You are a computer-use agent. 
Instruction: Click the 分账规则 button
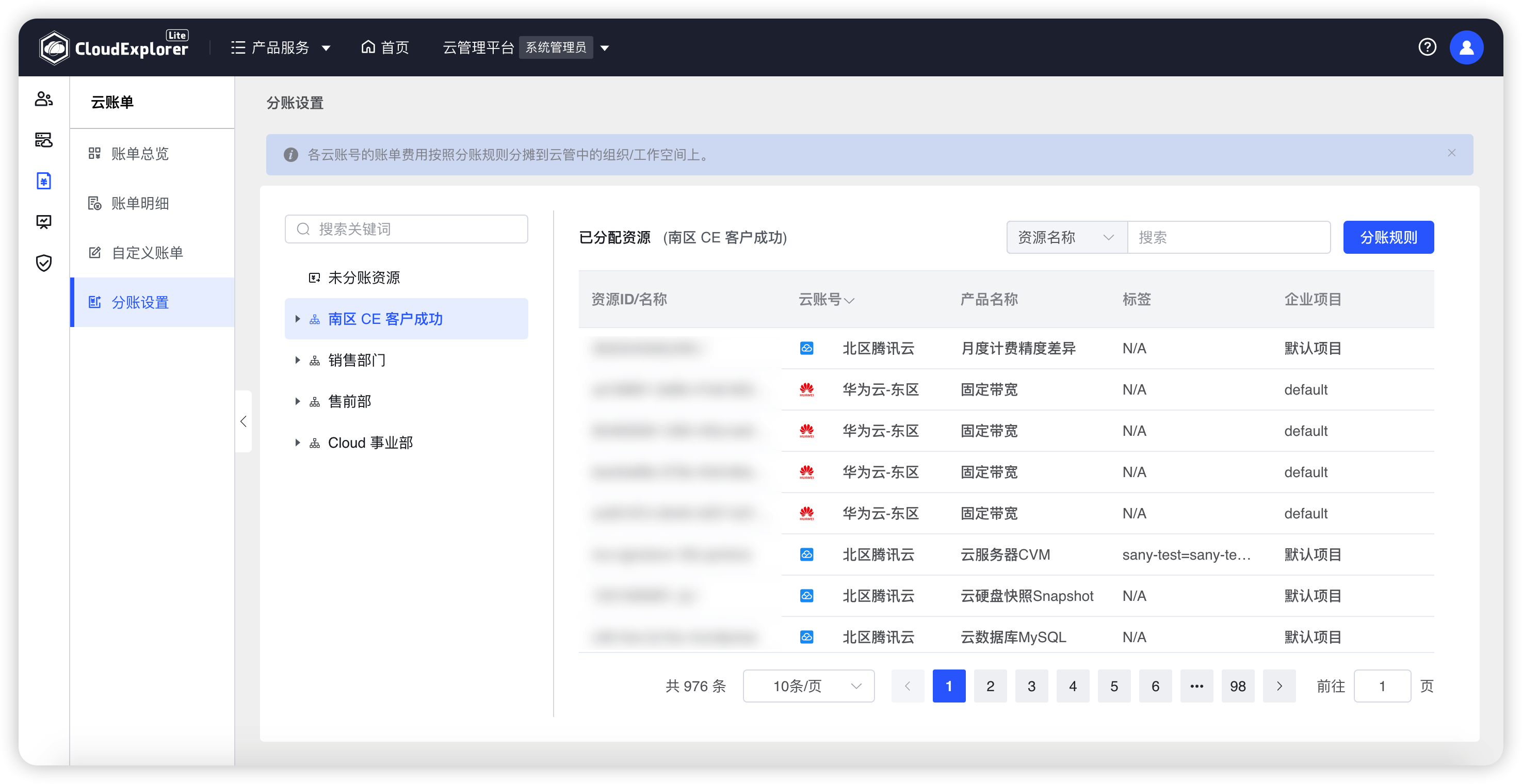[1388, 237]
